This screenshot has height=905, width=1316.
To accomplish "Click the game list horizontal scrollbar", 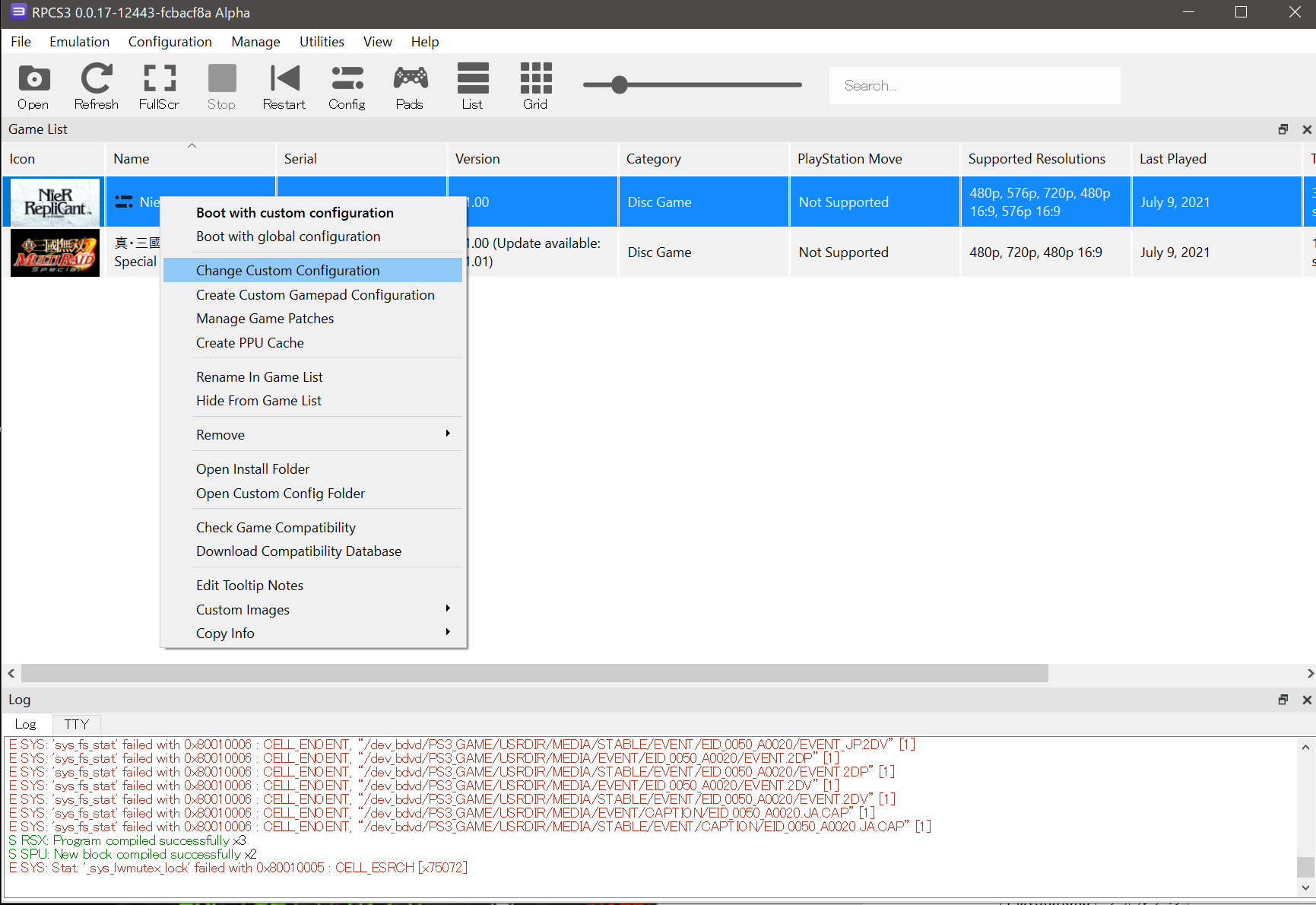I will point(534,673).
